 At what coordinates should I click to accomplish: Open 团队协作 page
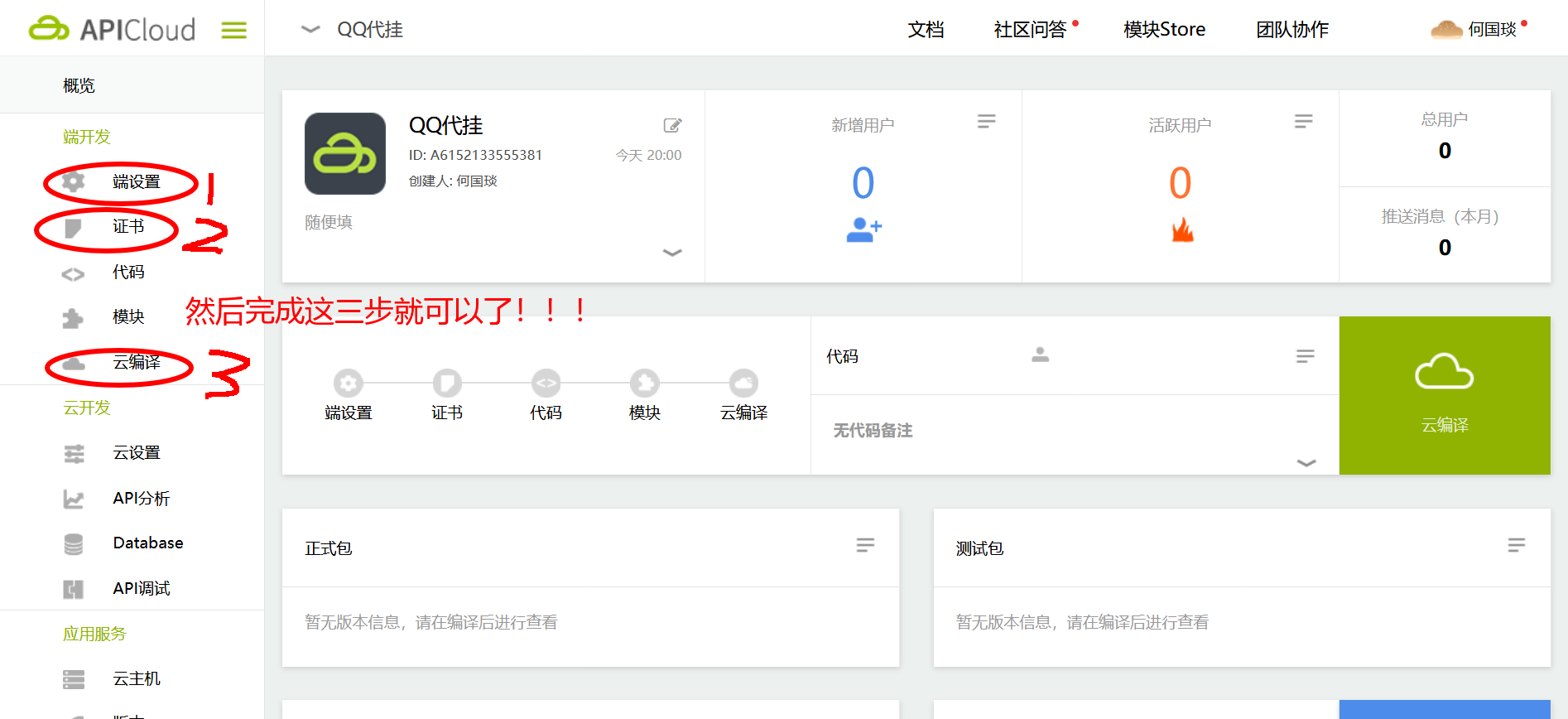click(1291, 30)
